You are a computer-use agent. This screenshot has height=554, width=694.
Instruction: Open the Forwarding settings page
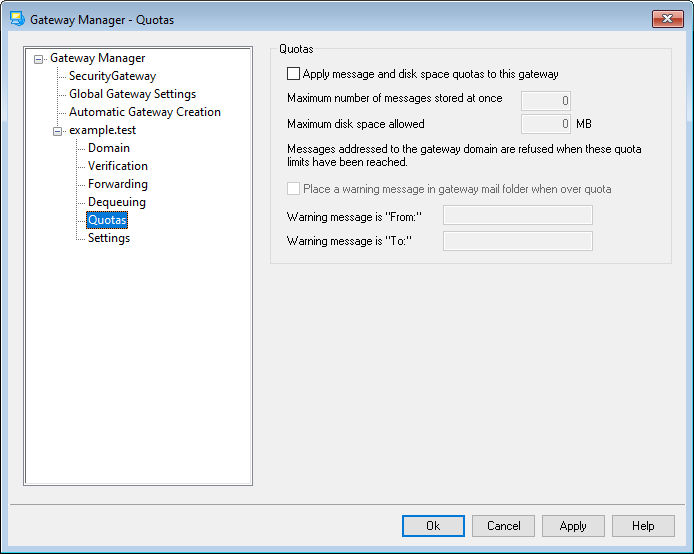click(x=117, y=184)
